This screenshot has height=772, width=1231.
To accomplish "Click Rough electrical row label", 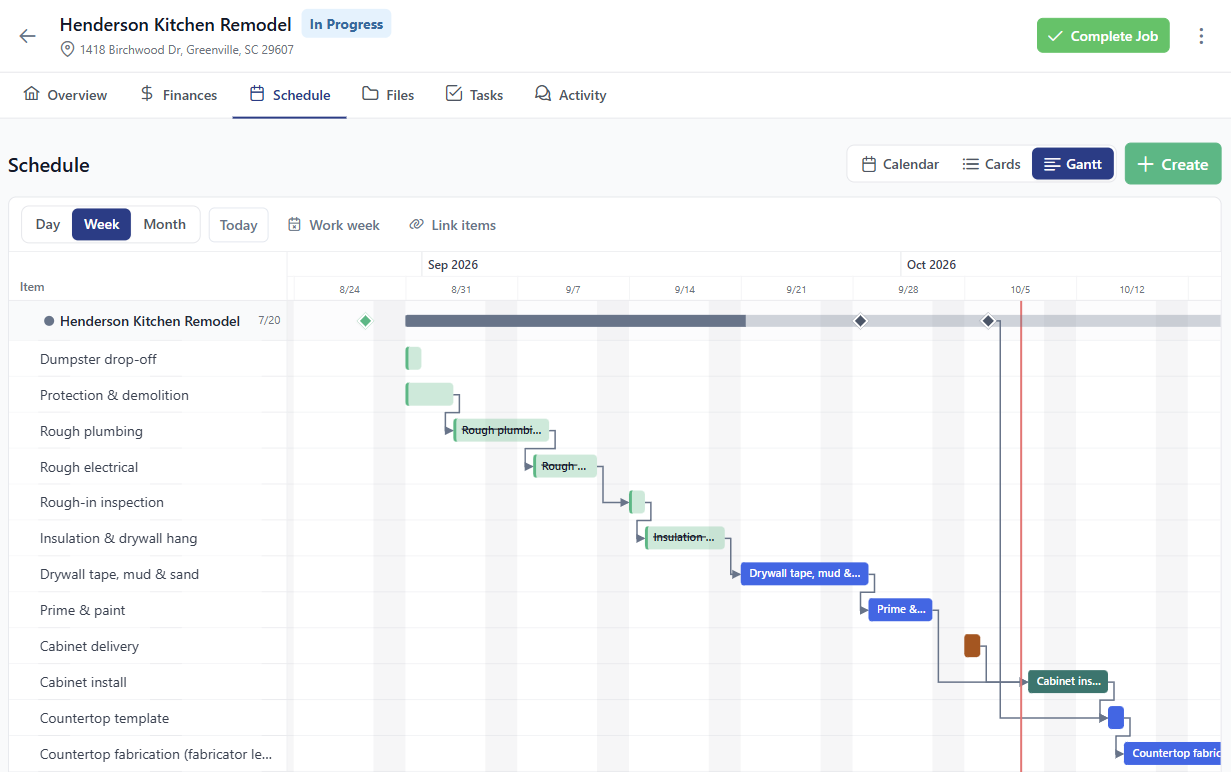I will 89,467.
